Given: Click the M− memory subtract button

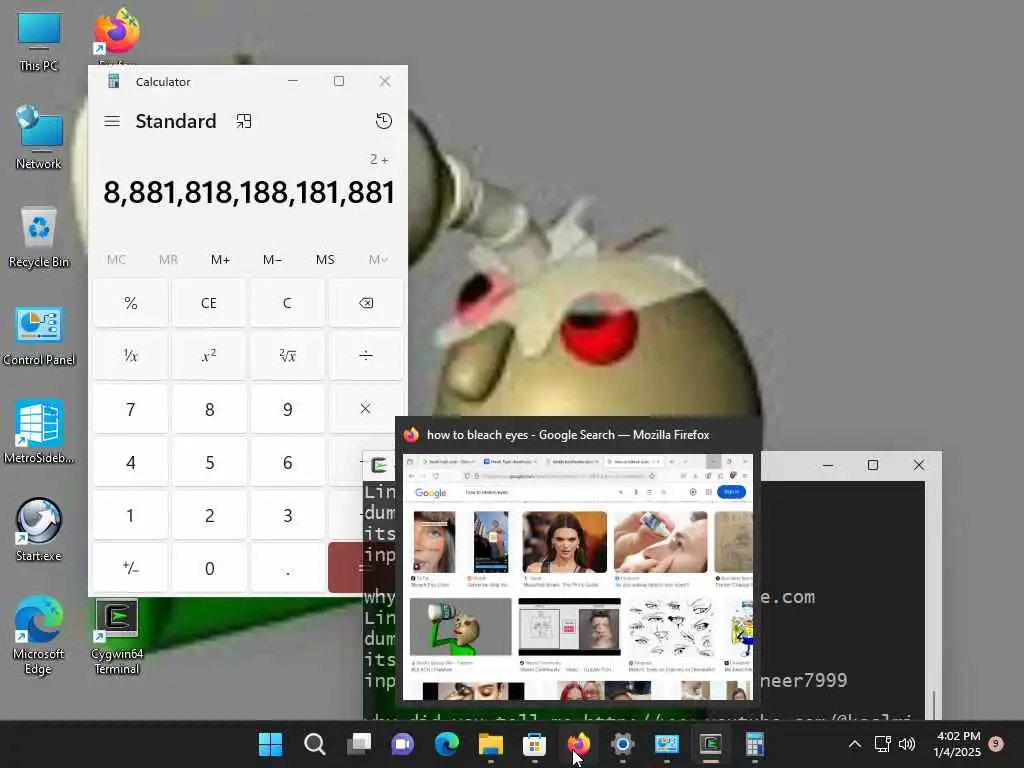Looking at the screenshot, I should click(272, 260).
